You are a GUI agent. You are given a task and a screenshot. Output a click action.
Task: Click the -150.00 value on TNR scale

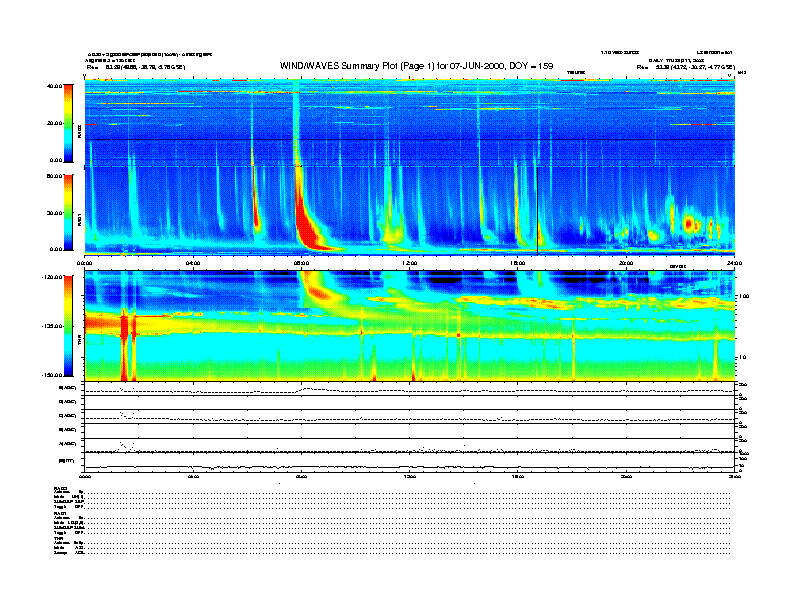click(x=52, y=375)
